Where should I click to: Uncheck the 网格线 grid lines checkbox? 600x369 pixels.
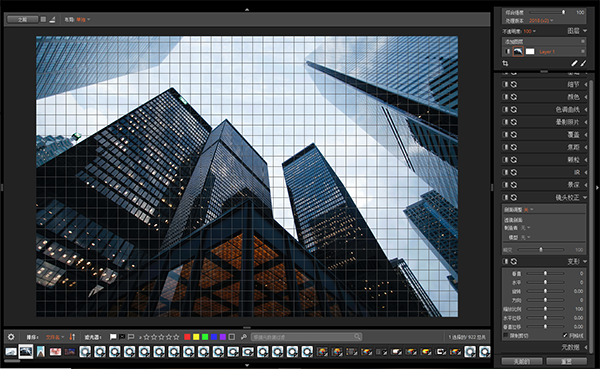565,335
